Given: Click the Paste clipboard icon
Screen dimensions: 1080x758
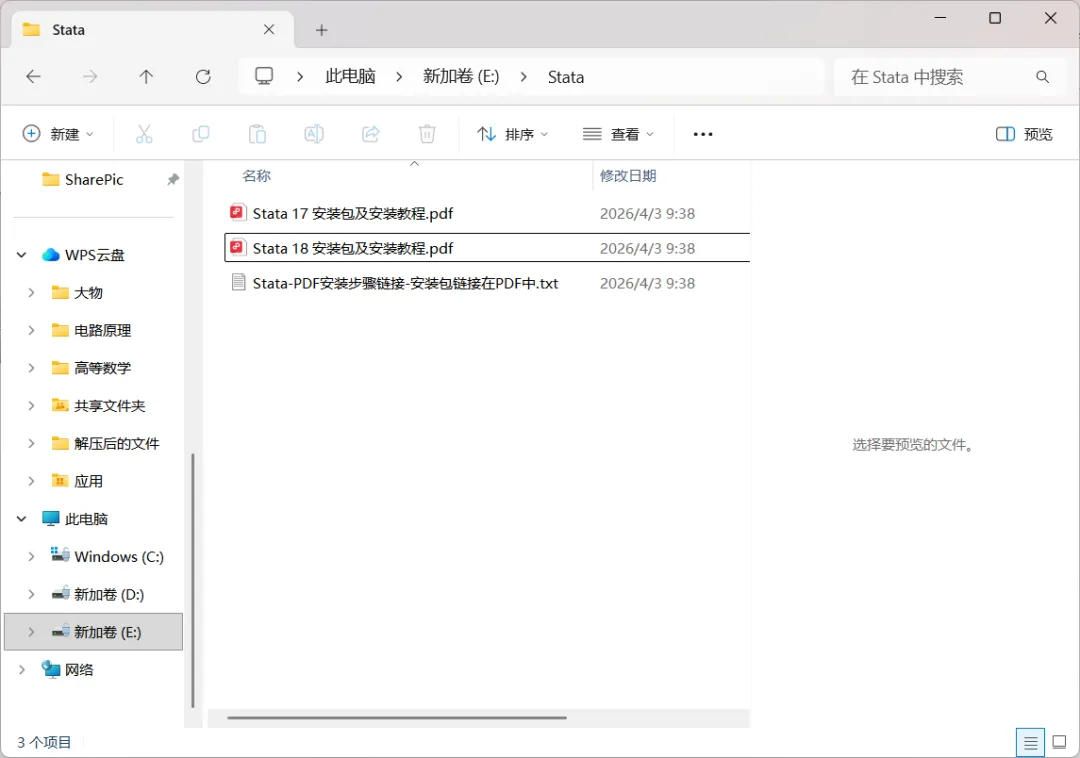Looking at the screenshot, I should click(x=257, y=134).
